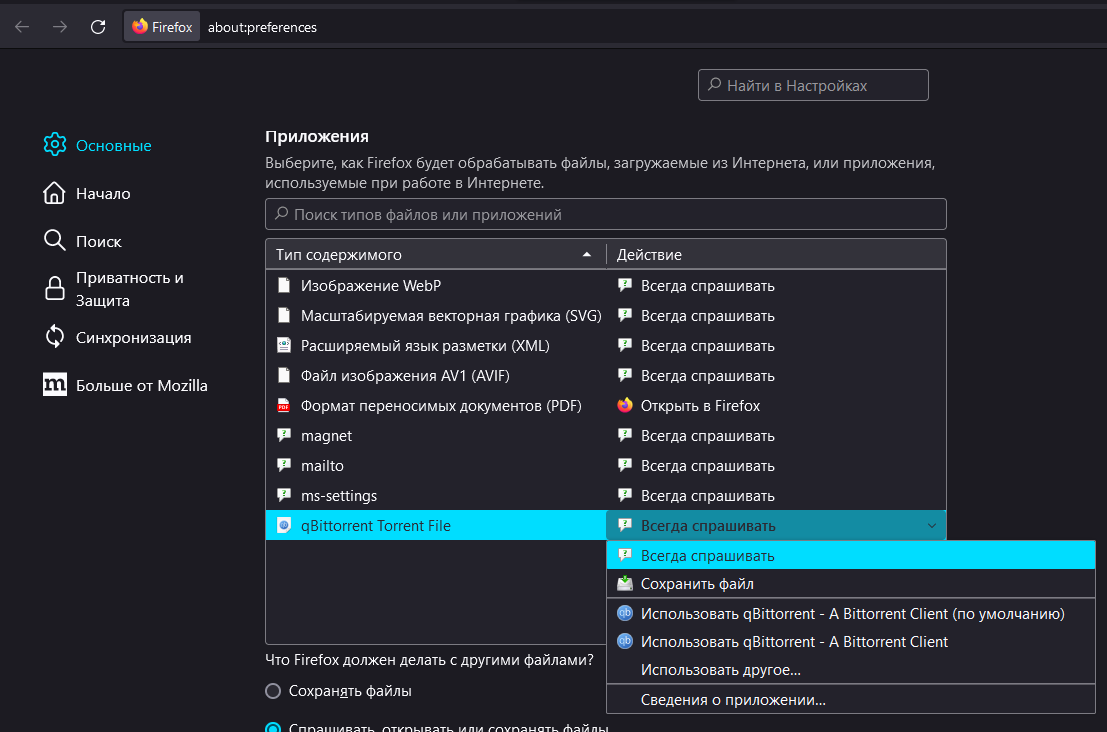The height and width of the screenshot is (732, 1107).
Task: Open the Приватность и Защита category
Action: click(x=114, y=289)
